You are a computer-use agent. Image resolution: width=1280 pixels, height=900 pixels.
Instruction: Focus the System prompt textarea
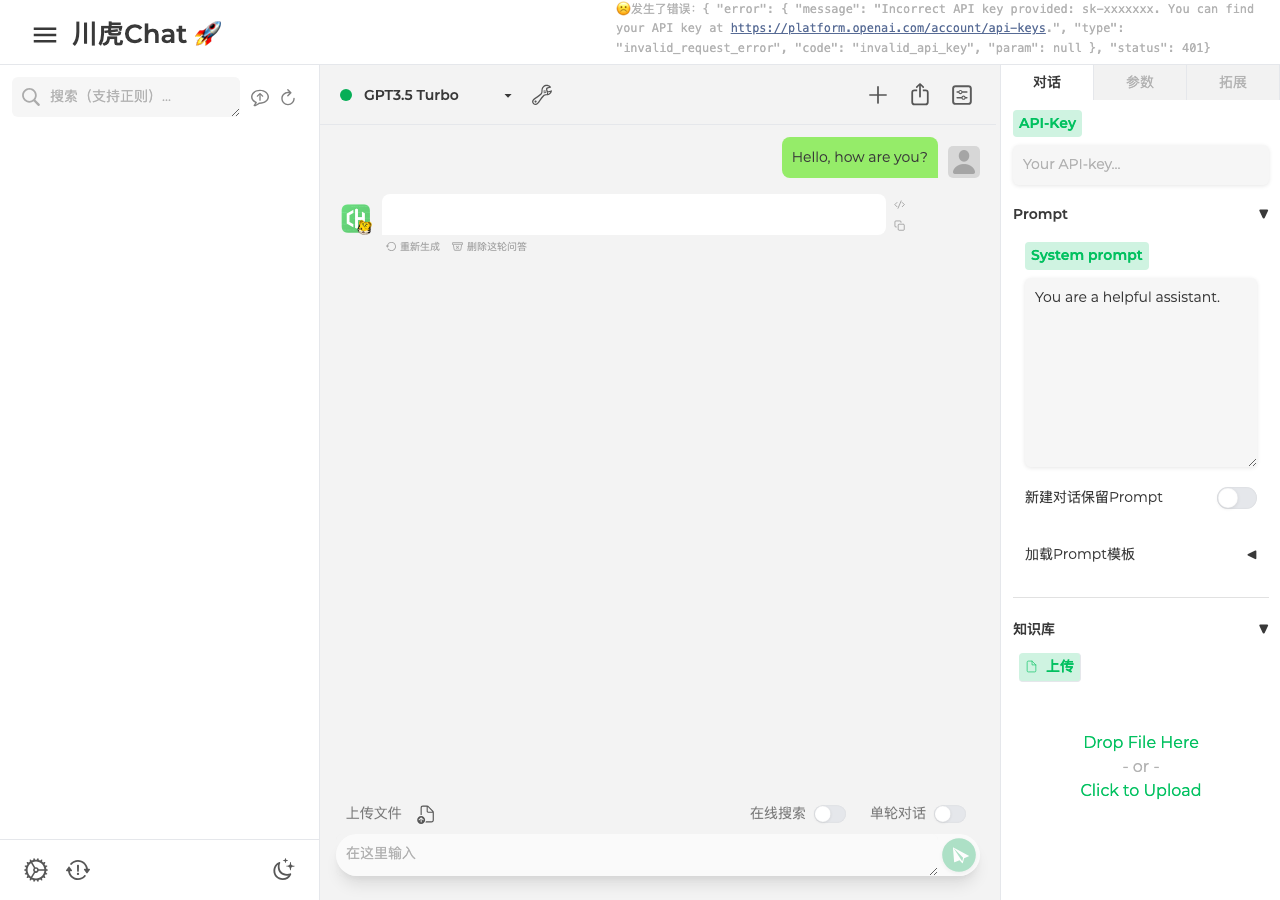(1141, 372)
